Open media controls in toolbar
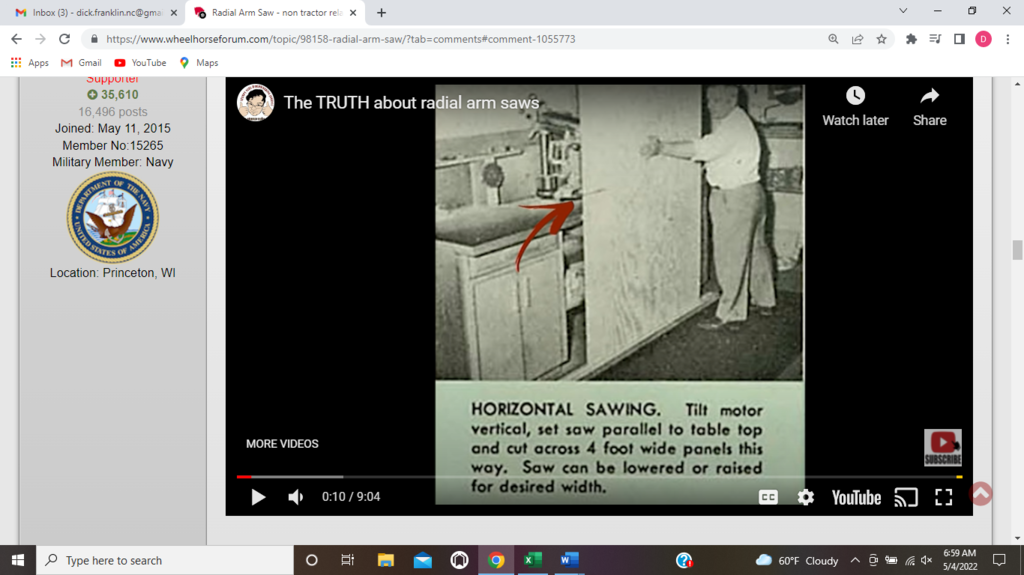The width and height of the screenshot is (1024, 575). 935,39
